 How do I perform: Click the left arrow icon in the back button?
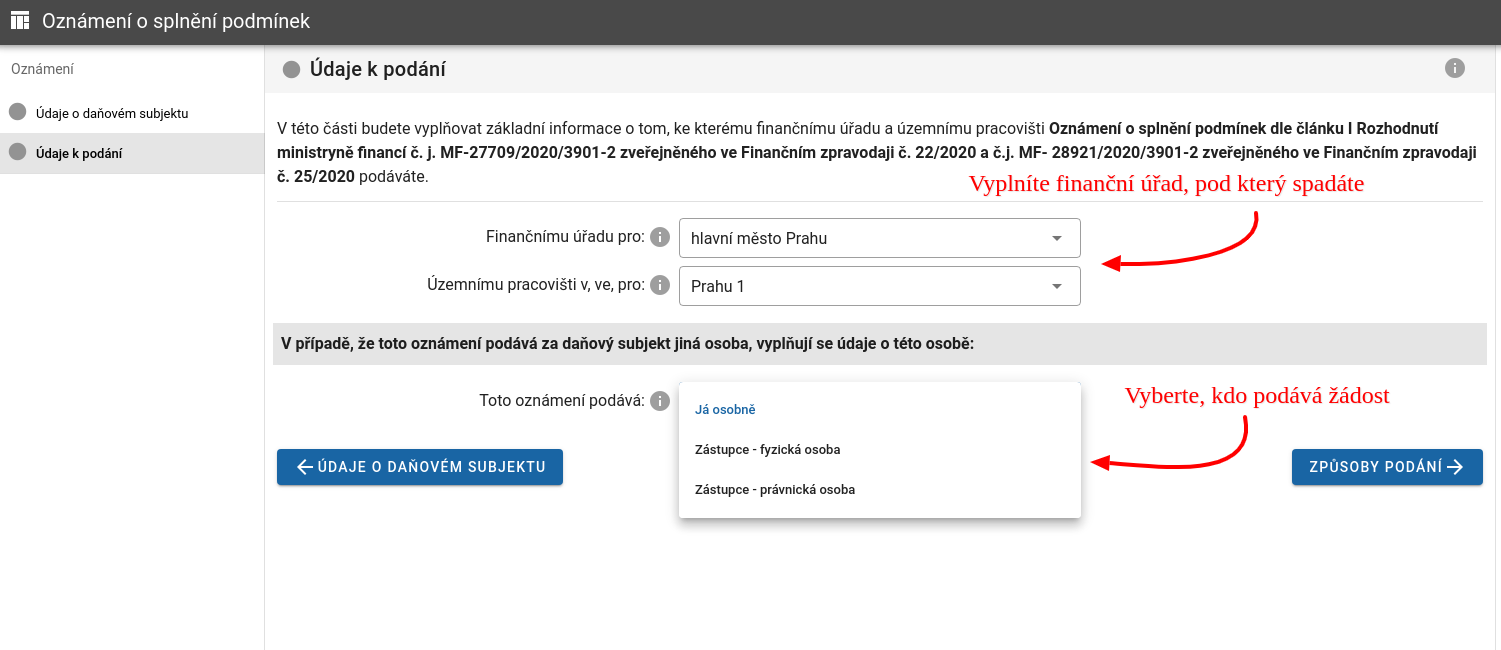pyautogui.click(x=305, y=467)
